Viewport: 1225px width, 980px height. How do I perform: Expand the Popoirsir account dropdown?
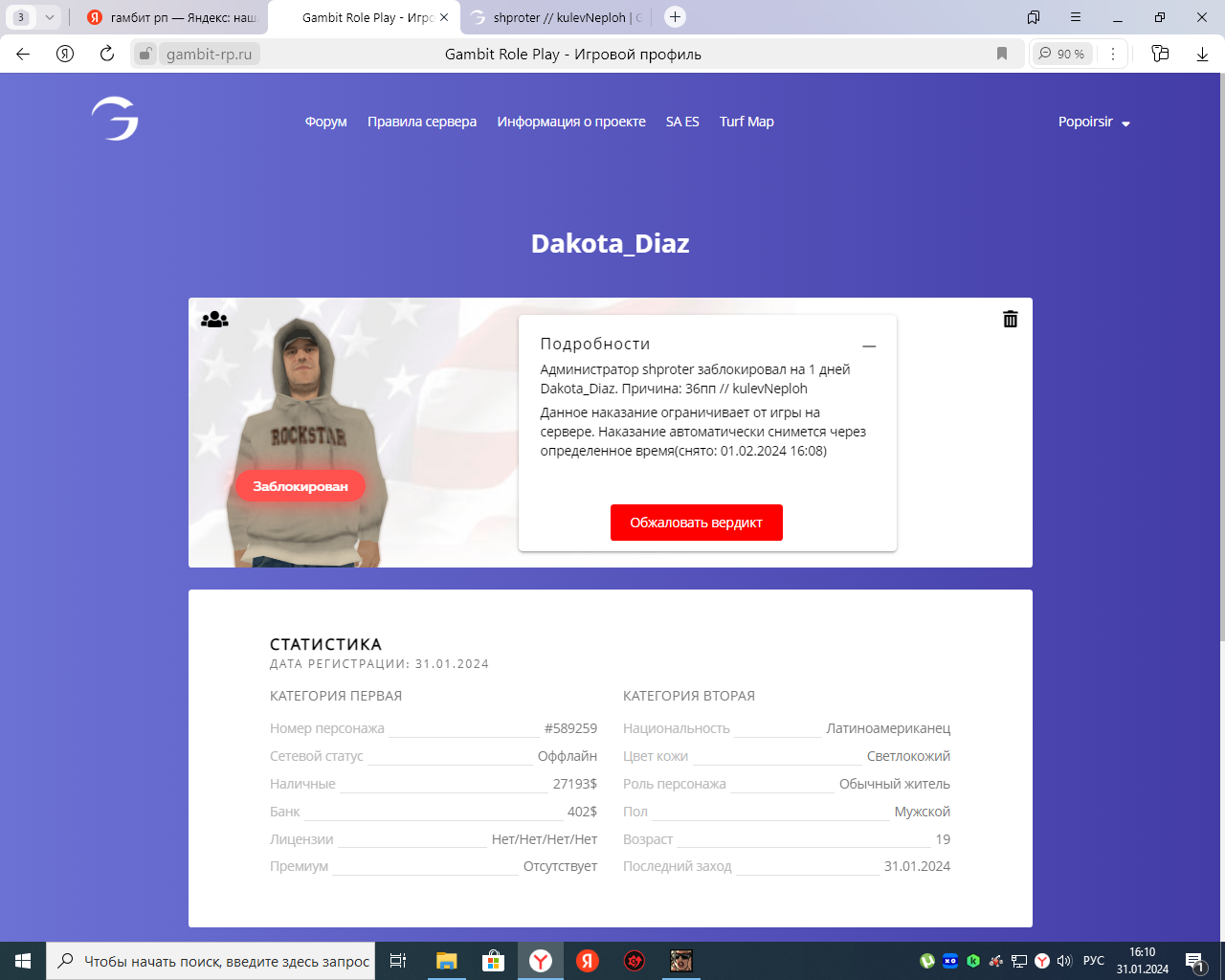(1094, 122)
